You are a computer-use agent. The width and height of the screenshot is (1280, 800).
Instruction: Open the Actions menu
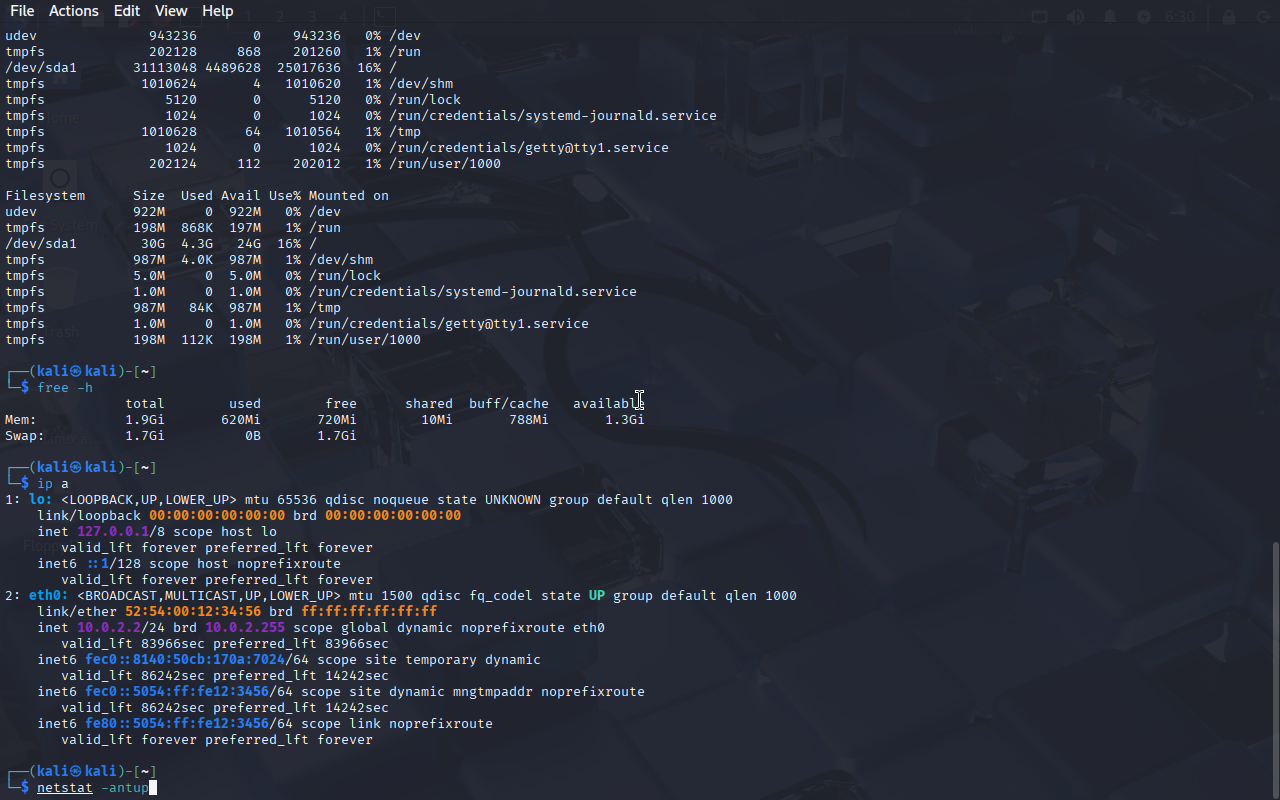[x=74, y=11]
